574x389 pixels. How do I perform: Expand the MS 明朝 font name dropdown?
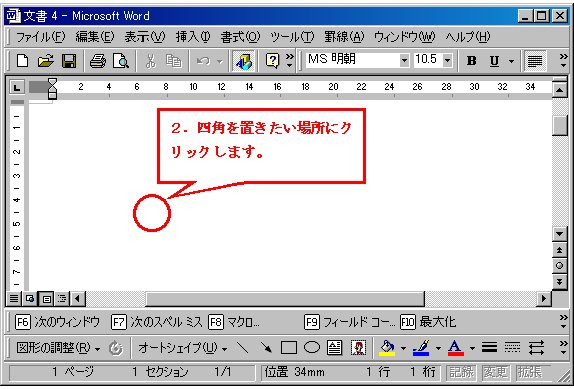[404, 60]
